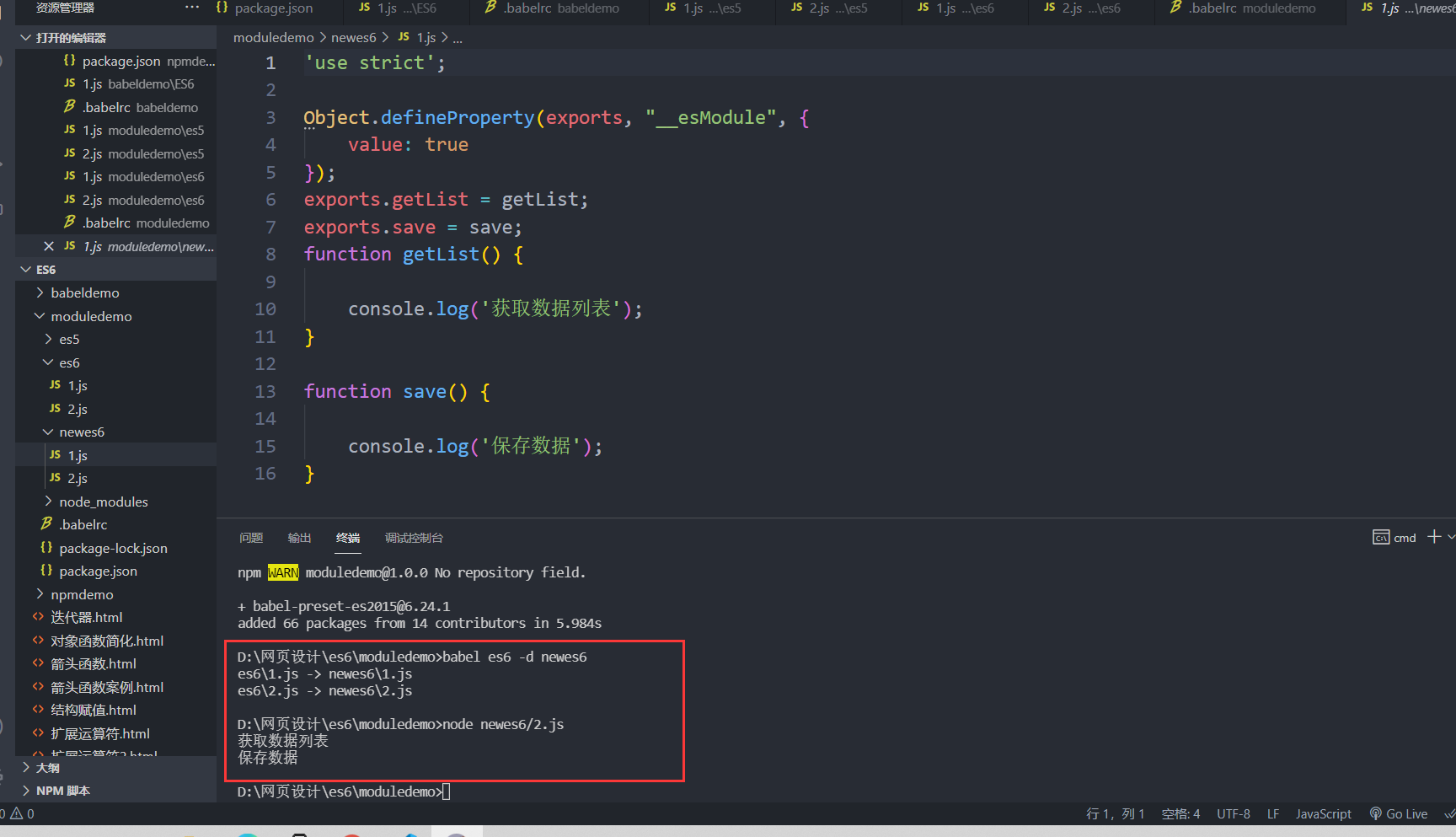Collapse the 打开的编辑器 section
Viewport: 1456px width, 837px height.
click(x=115, y=38)
